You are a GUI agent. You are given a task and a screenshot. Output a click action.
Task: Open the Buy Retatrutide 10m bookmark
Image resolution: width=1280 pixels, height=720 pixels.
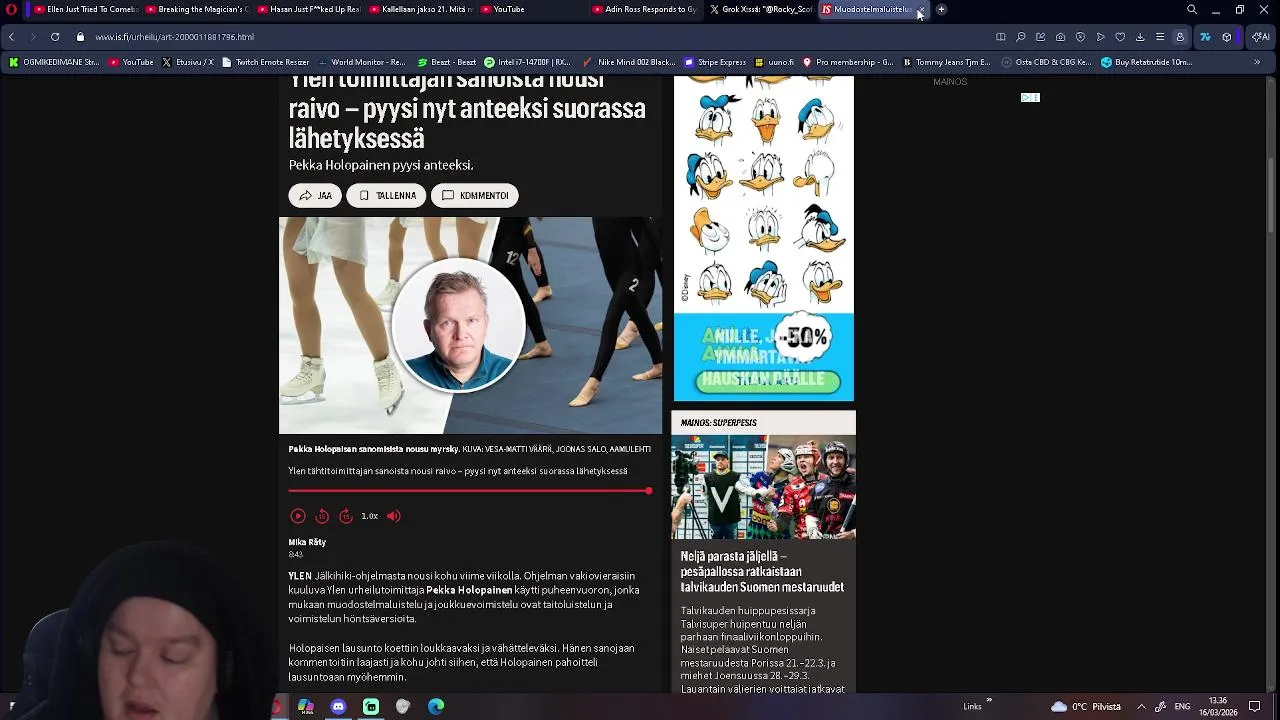pos(1147,62)
